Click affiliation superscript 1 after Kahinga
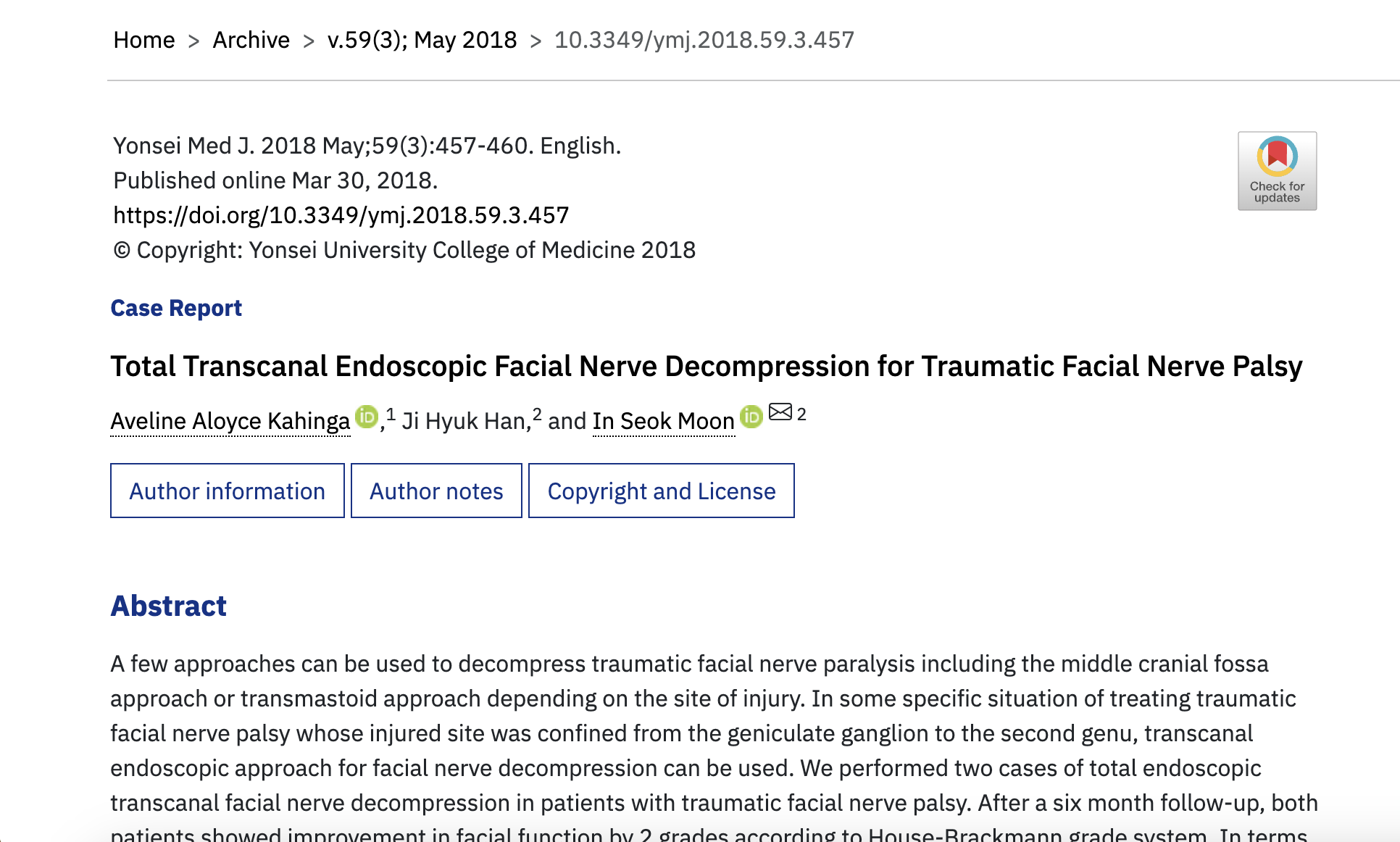 click(391, 414)
